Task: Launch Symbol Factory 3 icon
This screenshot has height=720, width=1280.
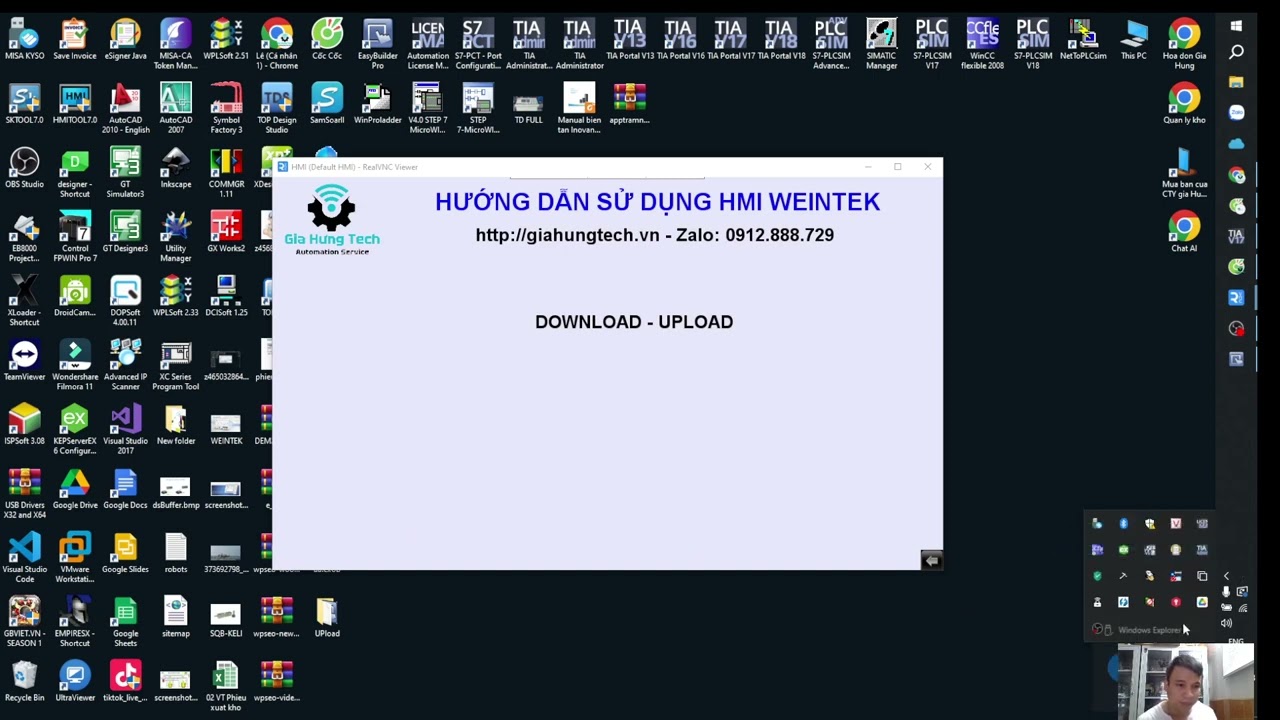Action: 226,109
